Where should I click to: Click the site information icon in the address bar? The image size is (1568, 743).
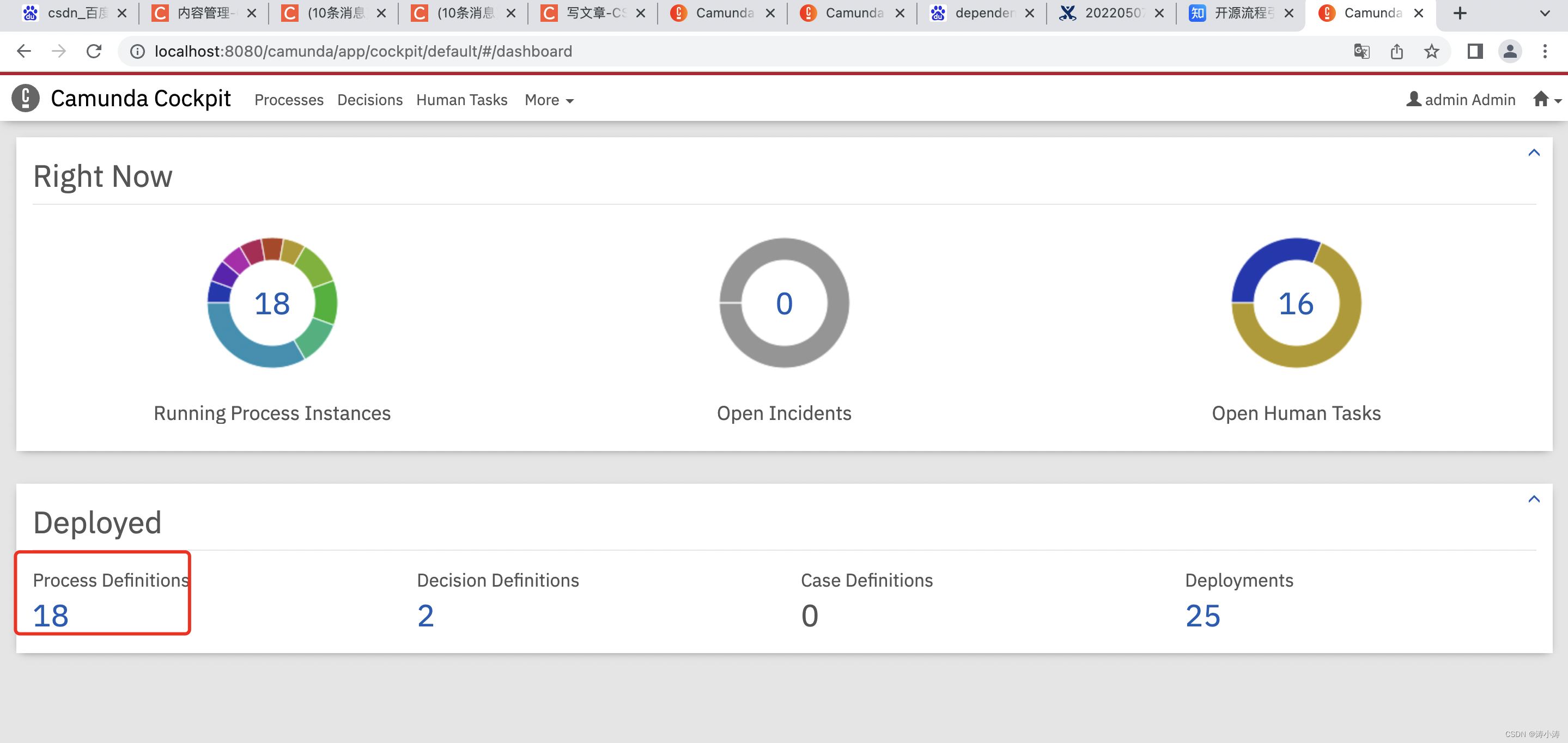pyautogui.click(x=137, y=52)
